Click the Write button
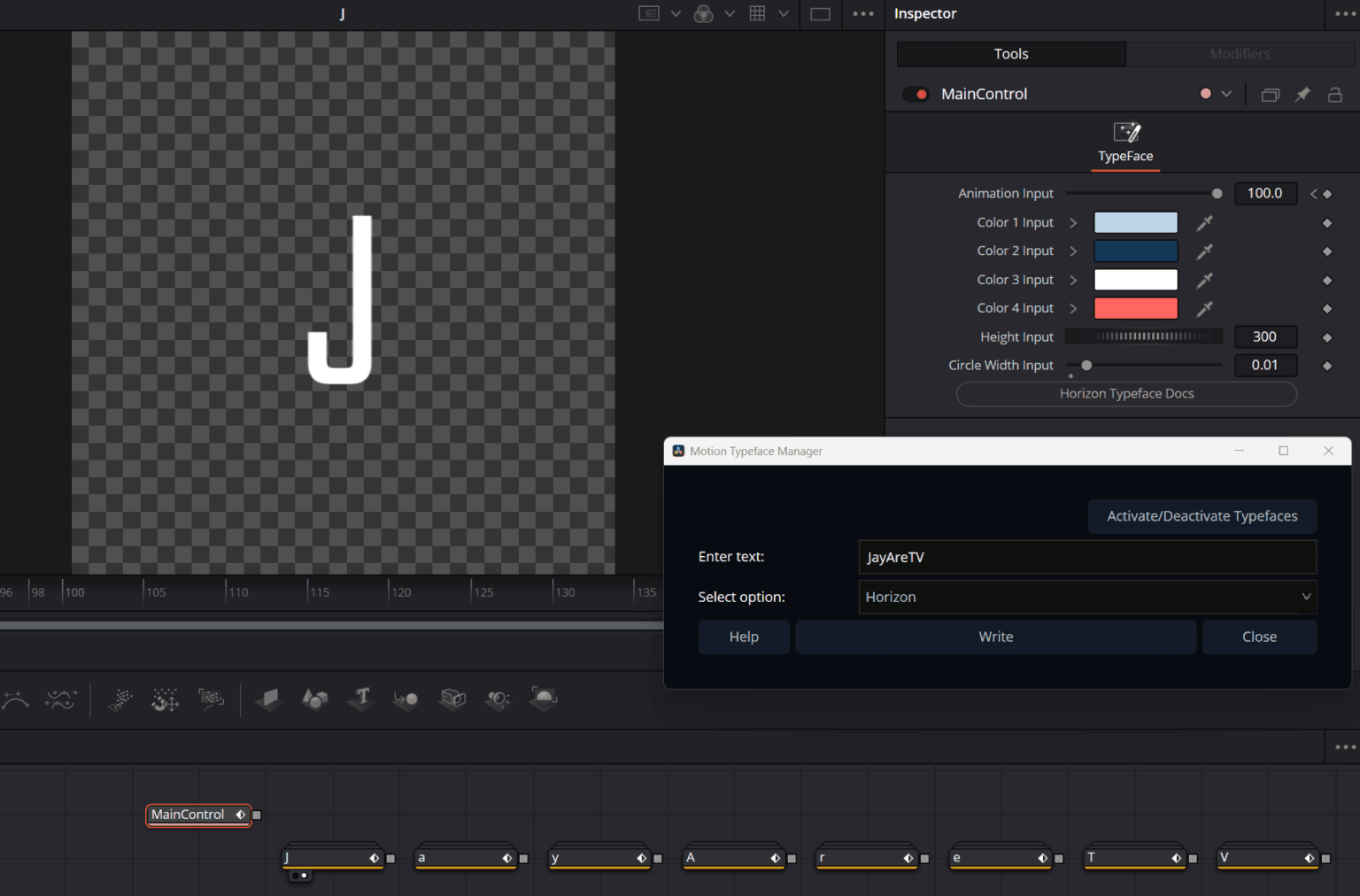Image resolution: width=1360 pixels, height=896 pixels. point(996,637)
